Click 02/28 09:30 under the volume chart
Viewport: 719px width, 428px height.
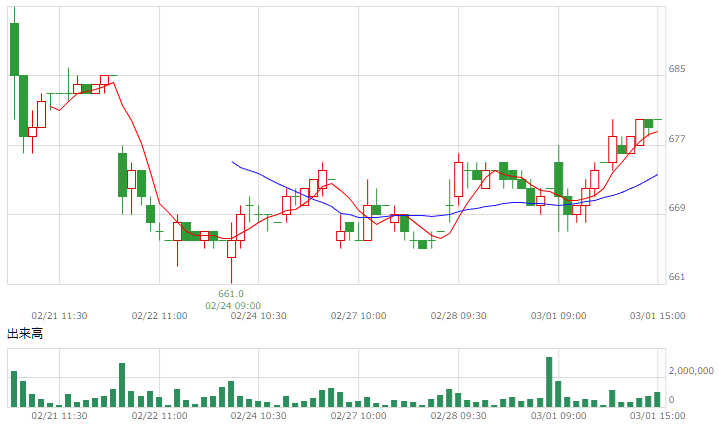coord(459,416)
